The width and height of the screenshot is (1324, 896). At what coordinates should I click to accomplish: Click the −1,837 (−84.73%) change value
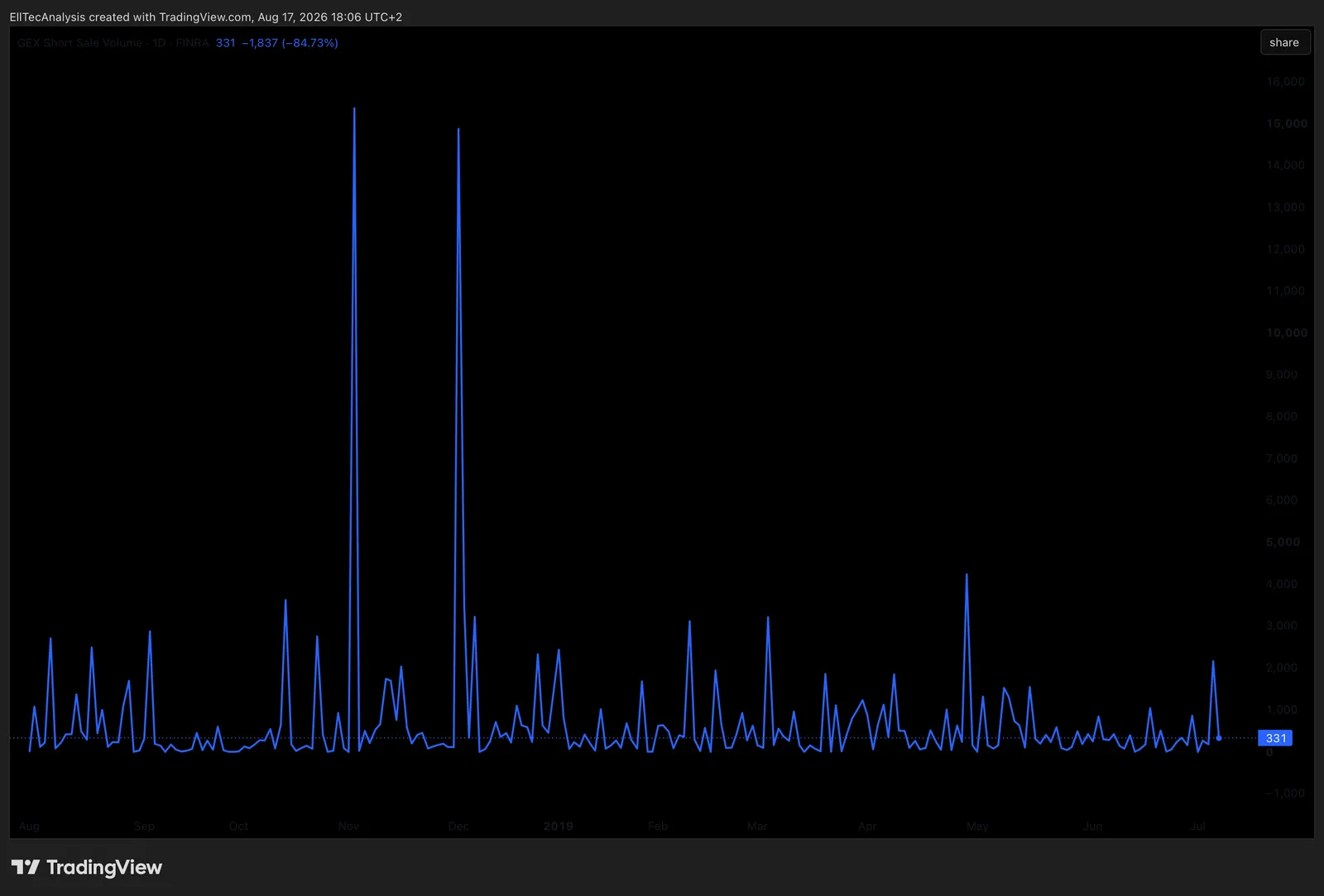(x=290, y=43)
